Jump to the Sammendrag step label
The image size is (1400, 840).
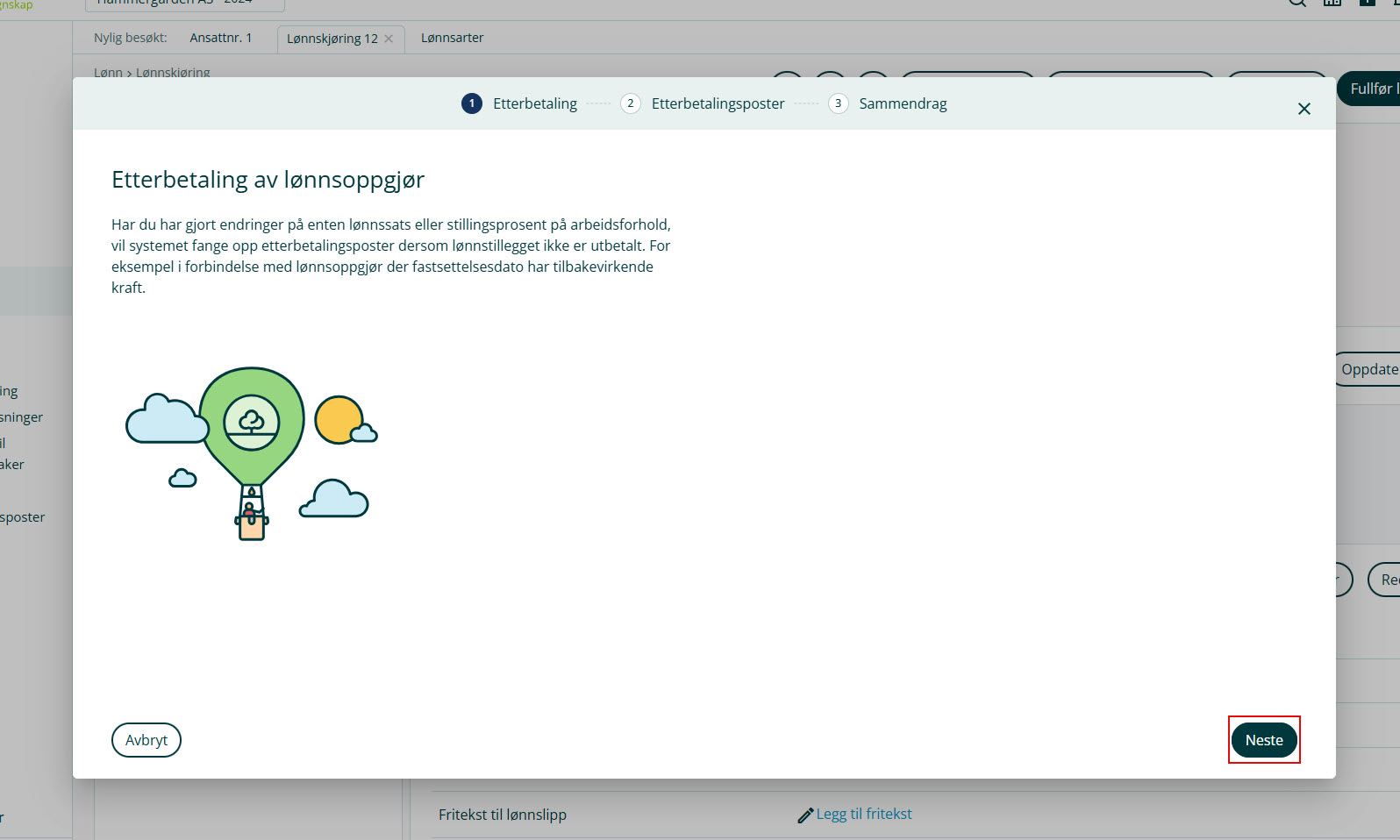[x=903, y=103]
